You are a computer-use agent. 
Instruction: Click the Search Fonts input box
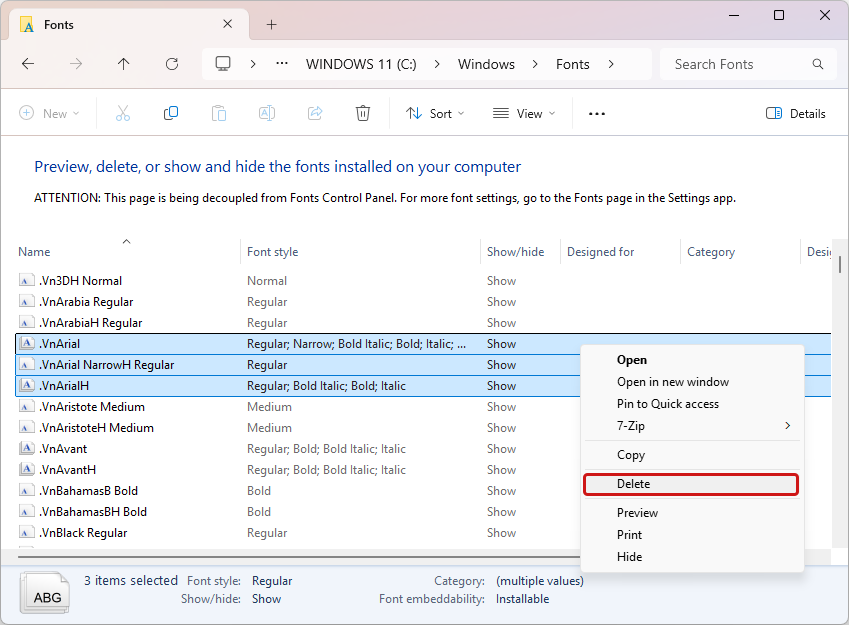click(x=748, y=64)
